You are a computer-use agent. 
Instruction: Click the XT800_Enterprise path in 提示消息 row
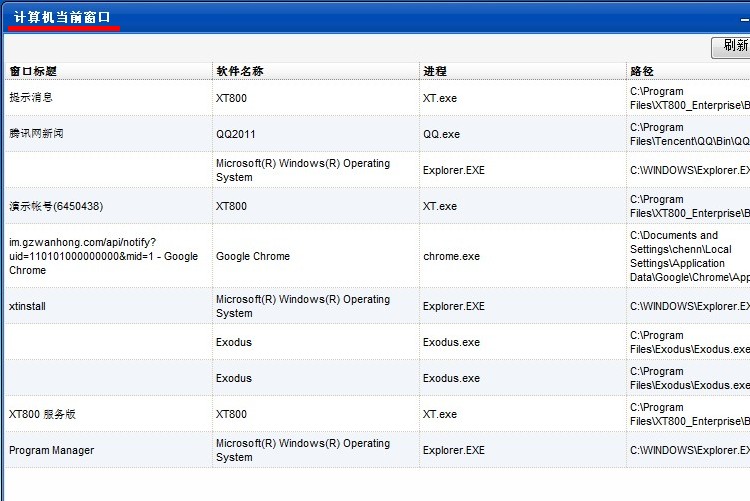(x=688, y=98)
